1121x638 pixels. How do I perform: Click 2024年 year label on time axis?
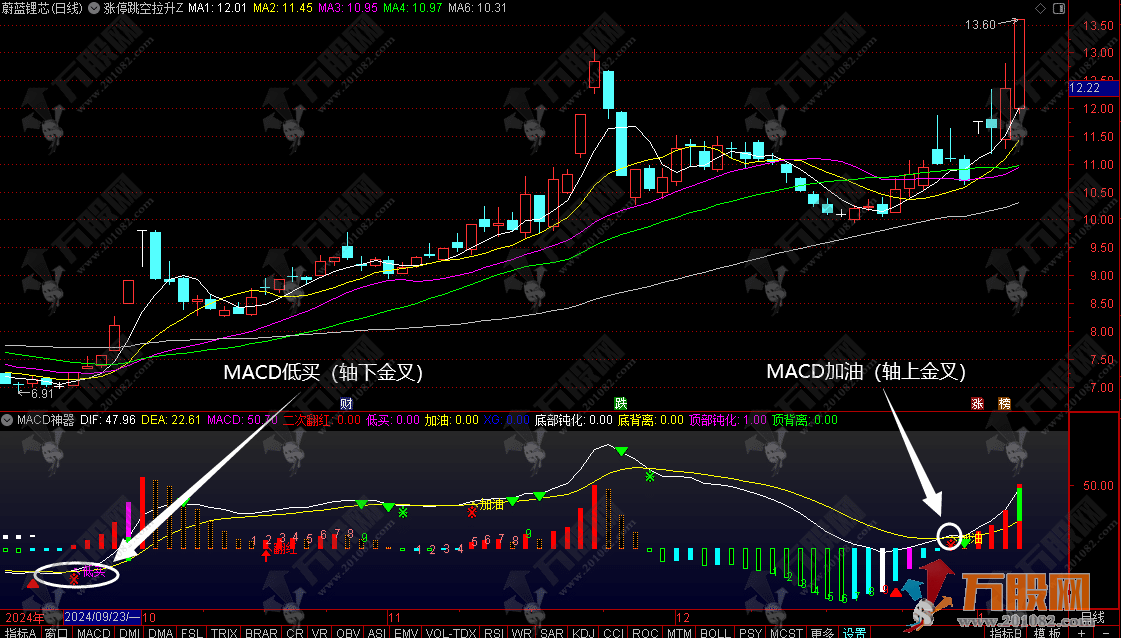(24, 617)
